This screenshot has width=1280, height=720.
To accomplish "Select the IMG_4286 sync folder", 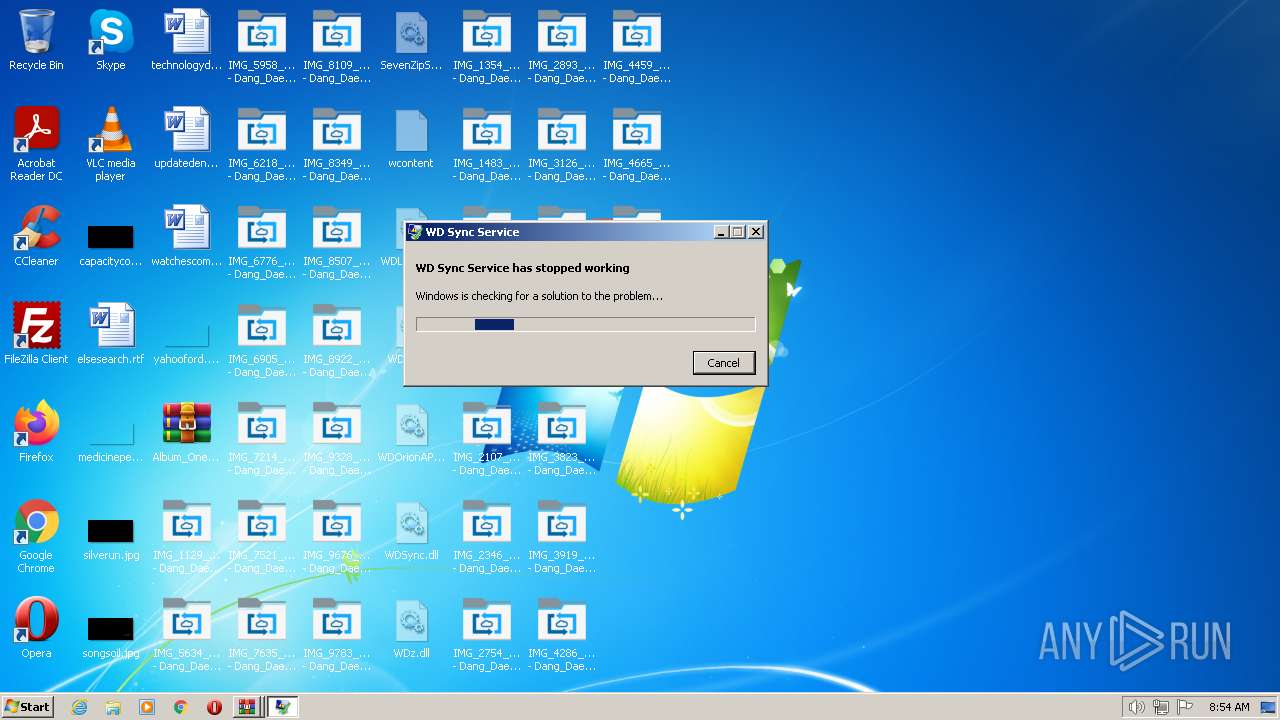I will click(561, 634).
